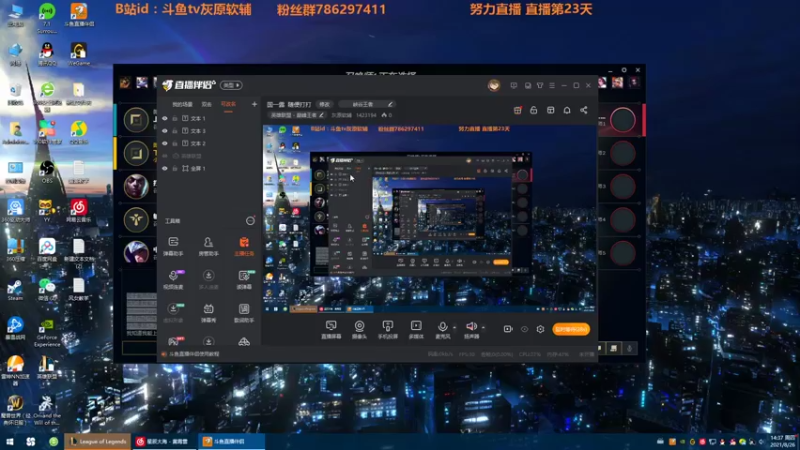
Task: Open the hamburger menu in title bar
Action: click(x=552, y=85)
